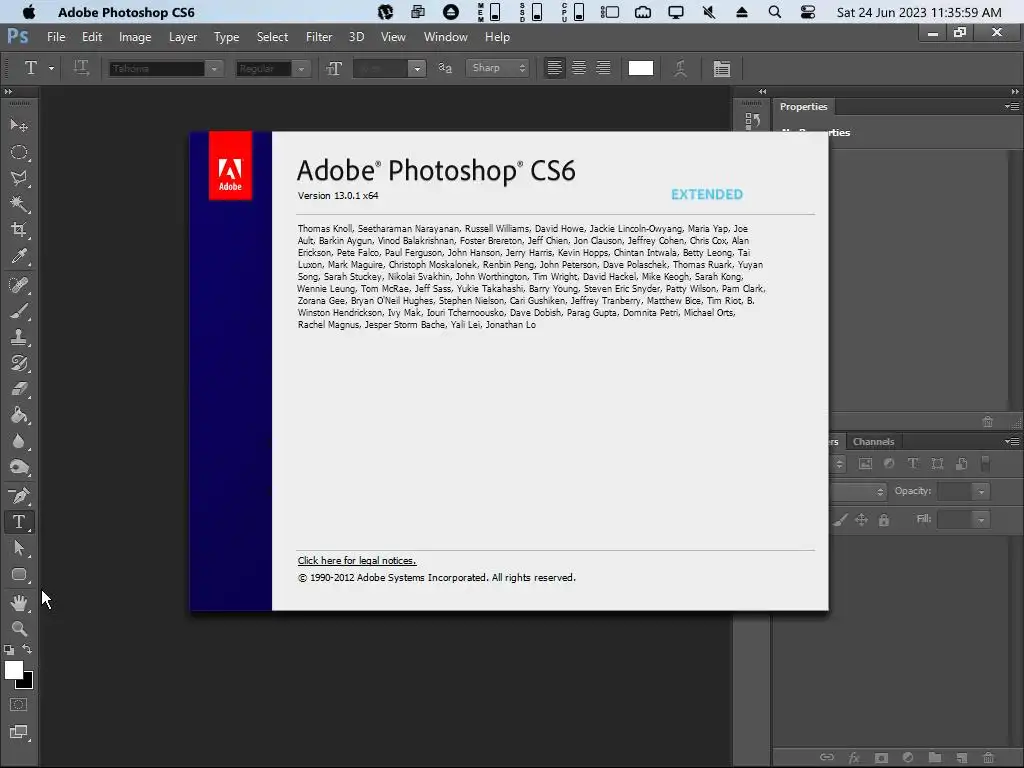Select the Blur tool
Screen dimensions: 1024x768
coord(19,441)
